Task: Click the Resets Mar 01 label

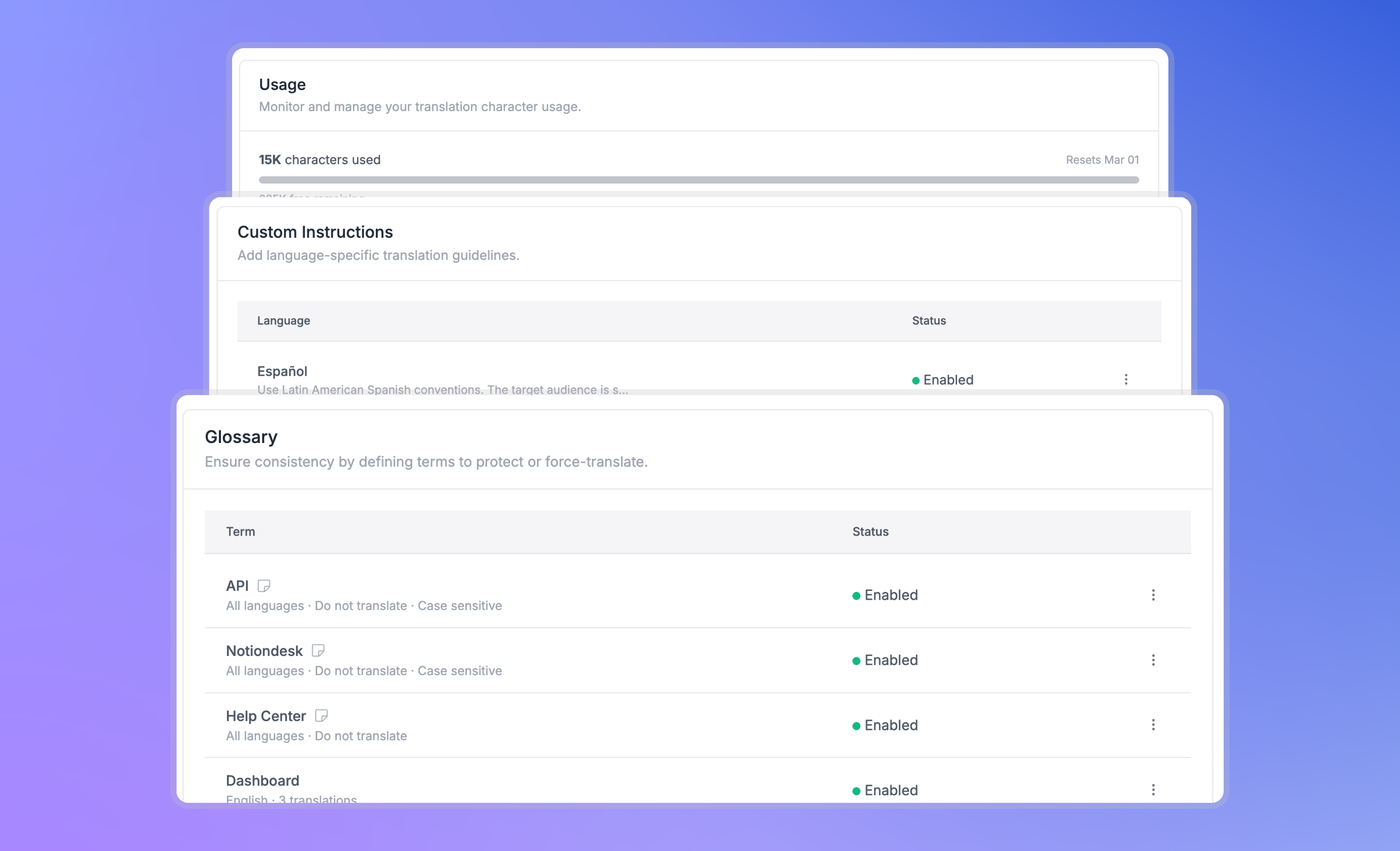Action: coord(1102,160)
